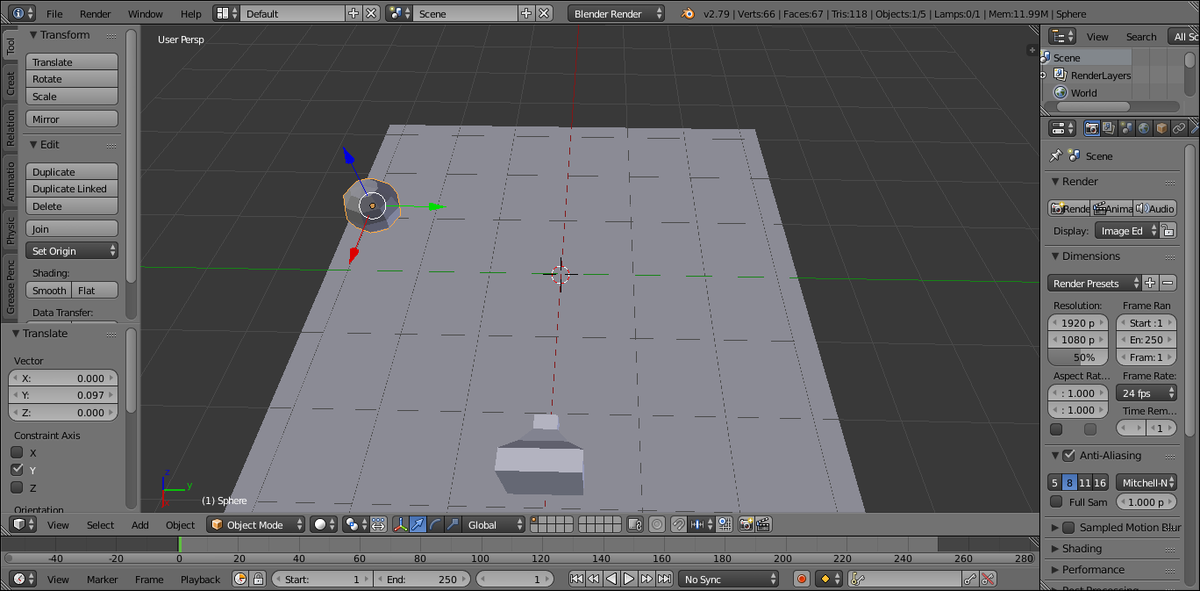The image size is (1200, 591).
Task: Jump to previous keyframe
Action: pos(594,579)
